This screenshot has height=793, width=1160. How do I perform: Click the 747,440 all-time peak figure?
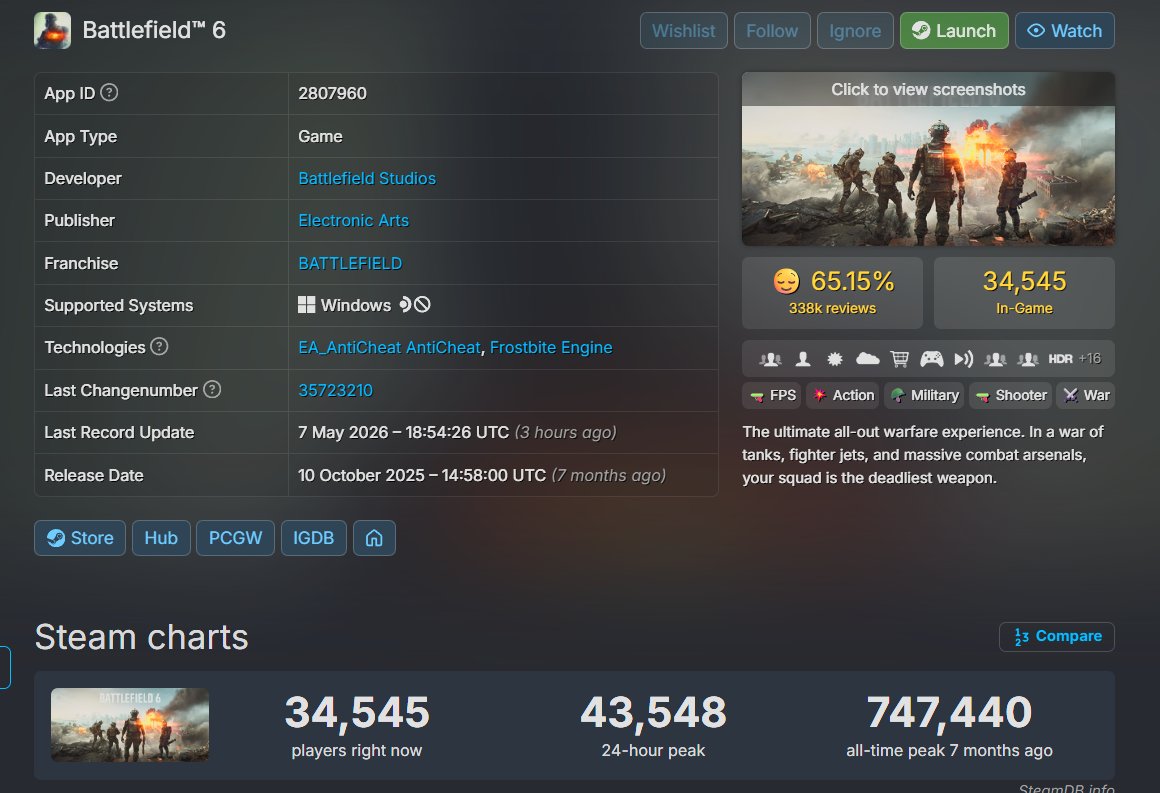[949, 712]
